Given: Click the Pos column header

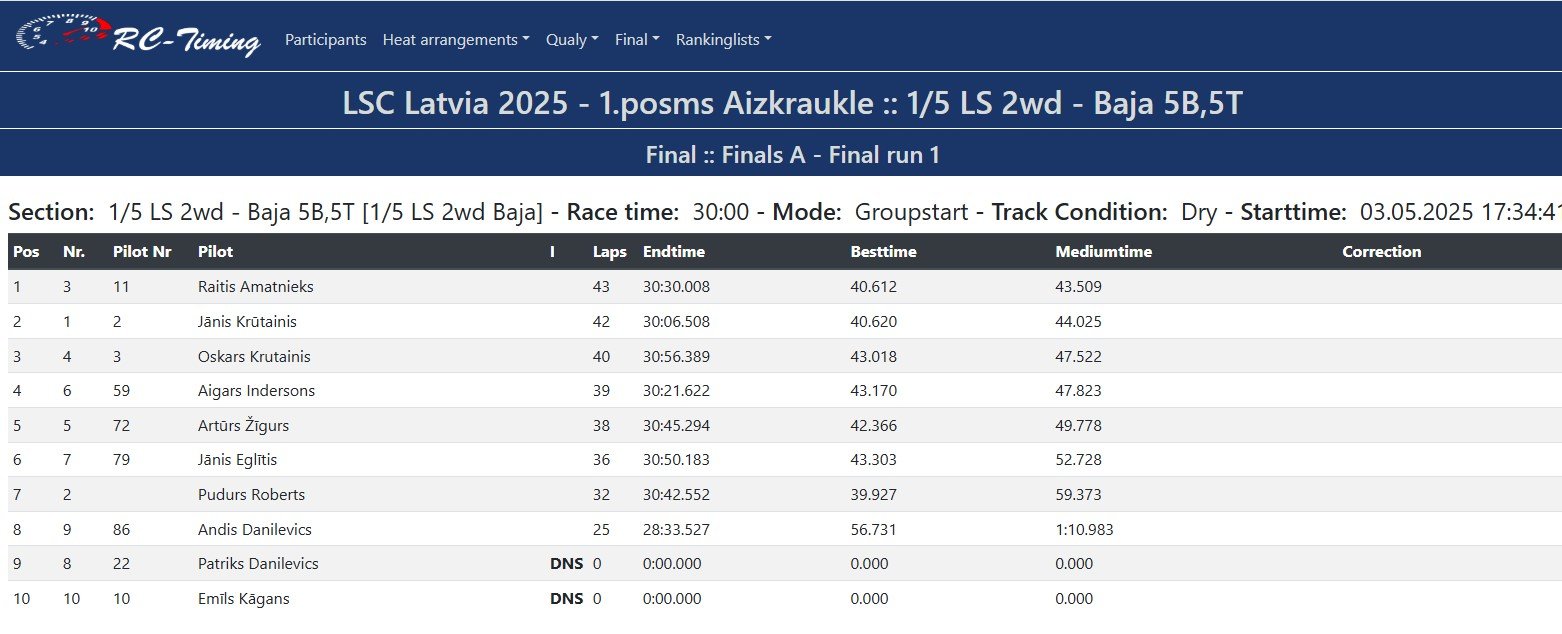Looking at the screenshot, I should pos(26,252).
